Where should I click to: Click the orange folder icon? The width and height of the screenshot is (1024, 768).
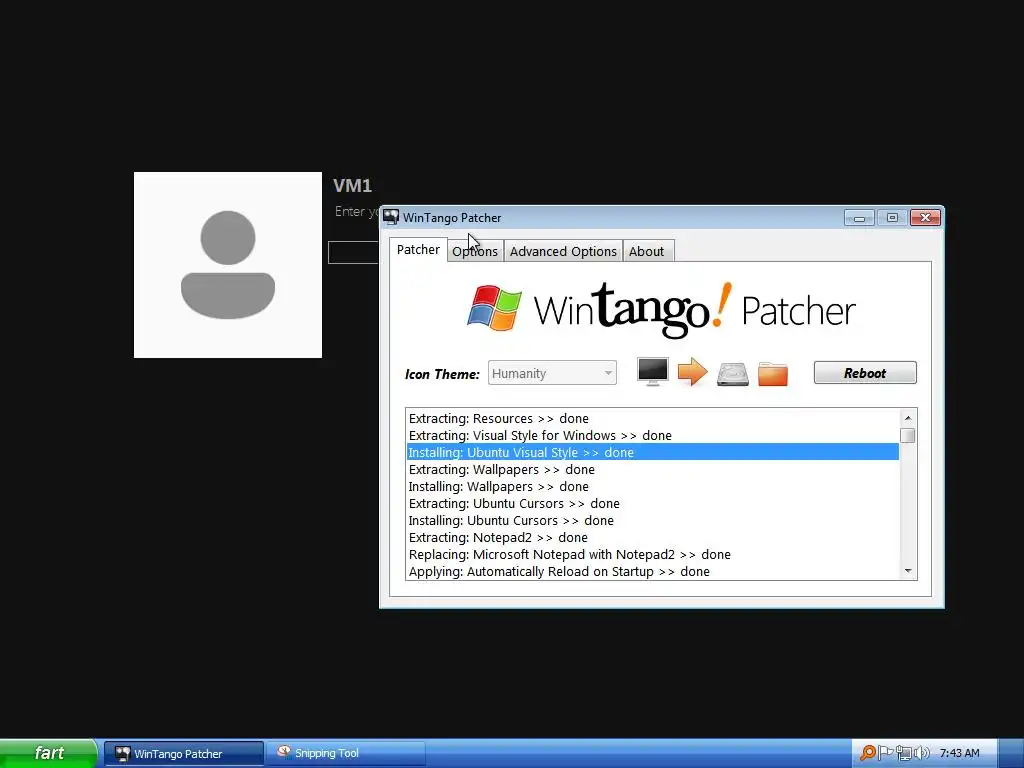click(773, 374)
